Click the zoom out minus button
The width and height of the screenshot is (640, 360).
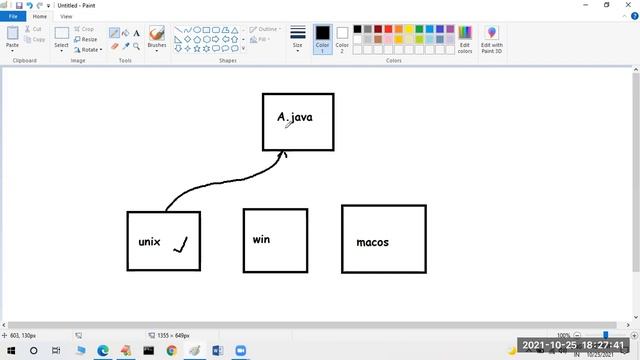click(577, 335)
